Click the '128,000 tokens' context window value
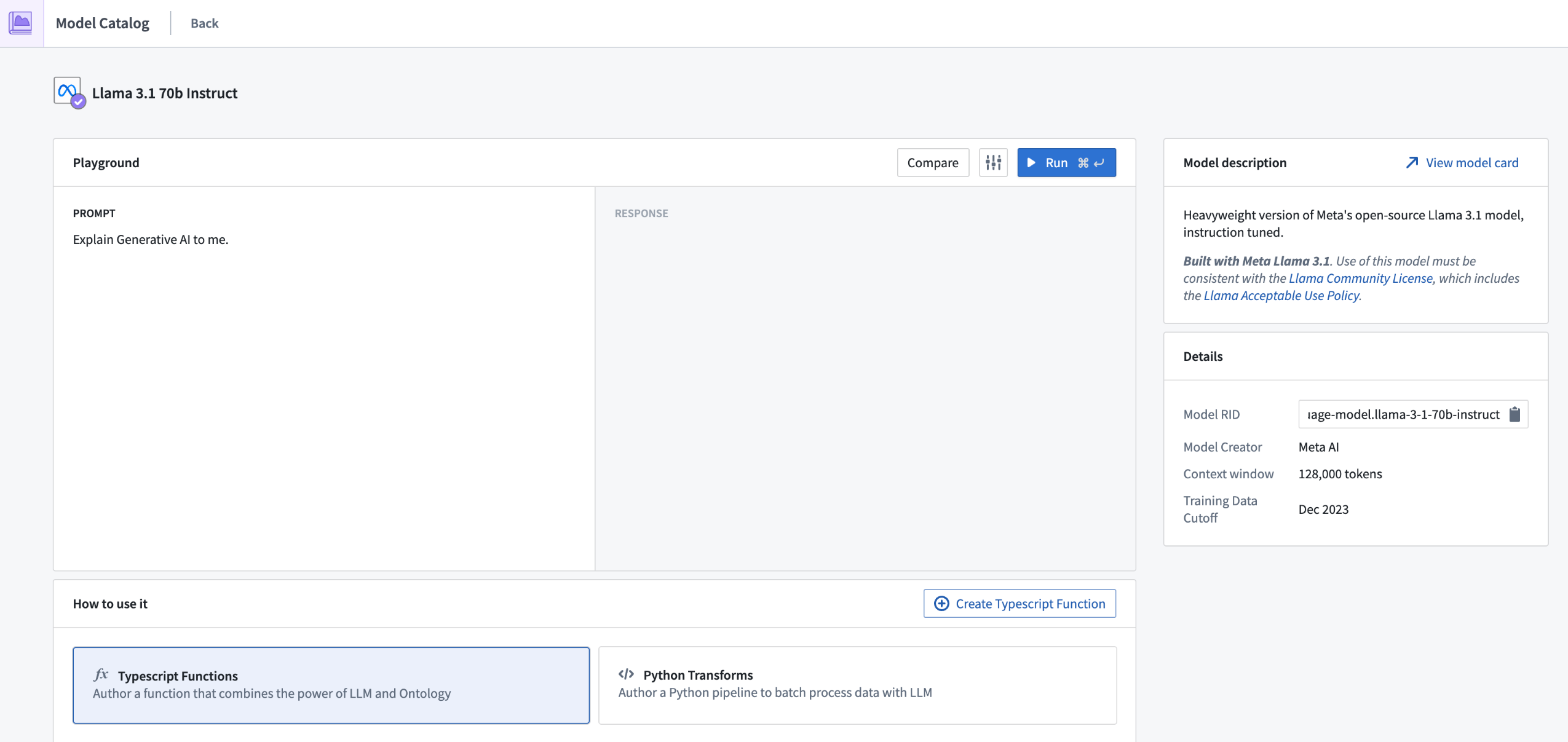This screenshot has width=1568, height=742. click(x=1340, y=473)
